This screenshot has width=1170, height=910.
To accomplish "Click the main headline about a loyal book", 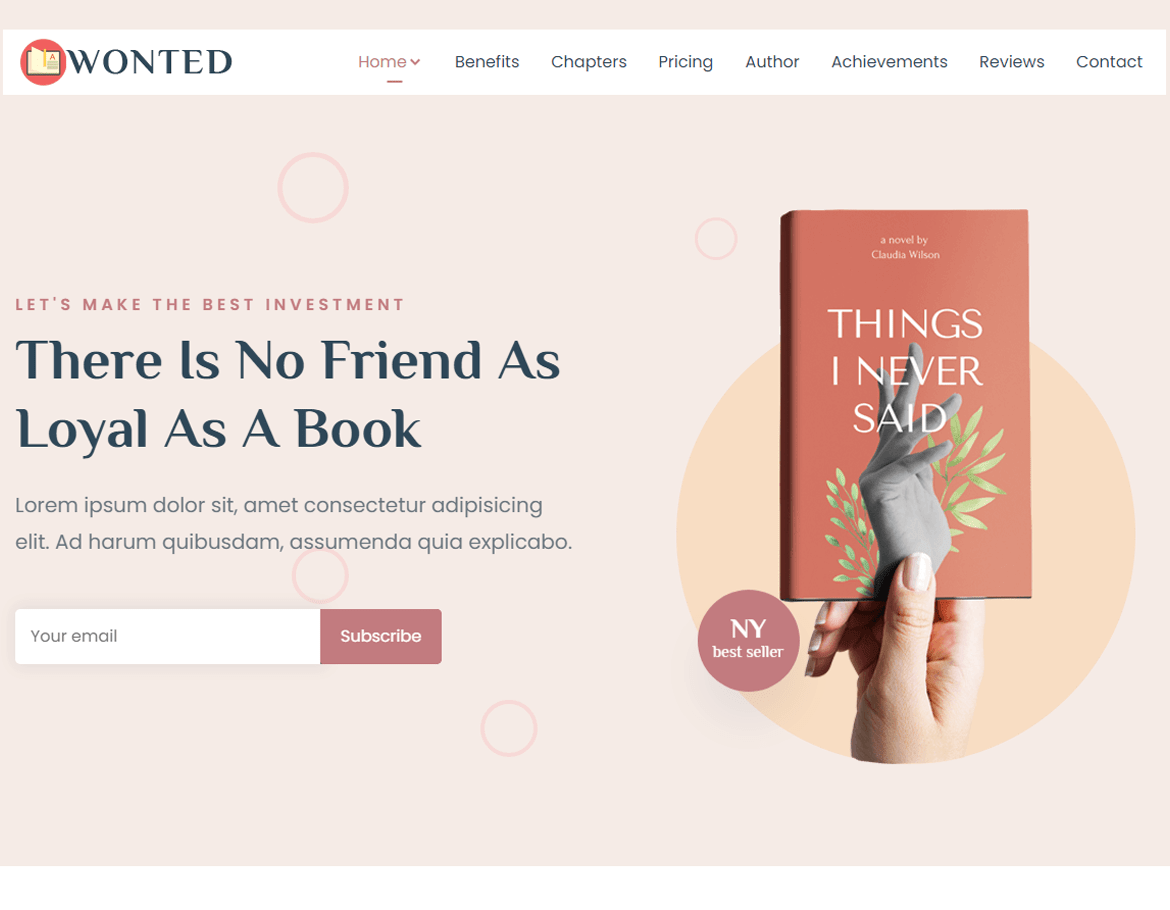I will pyautogui.click(x=287, y=394).
